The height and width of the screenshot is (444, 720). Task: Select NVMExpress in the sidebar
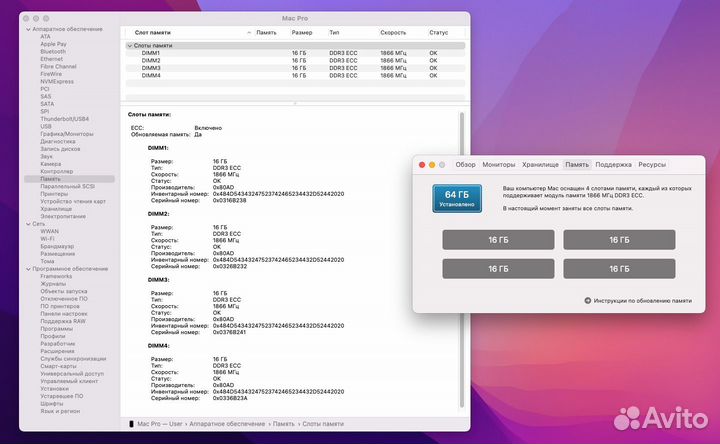pos(57,82)
